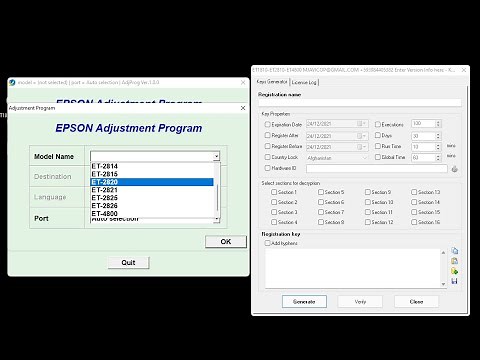
Task: Click the OK button
Action: (226, 242)
